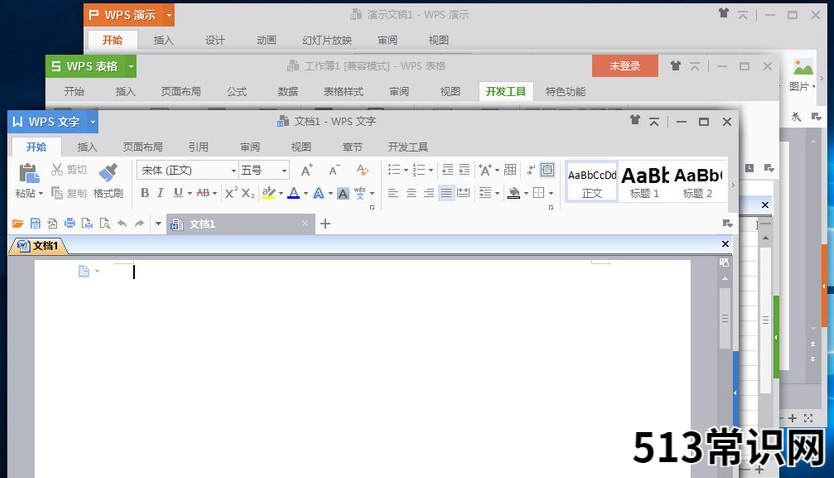Toggle bold formatting

[x=145, y=193]
